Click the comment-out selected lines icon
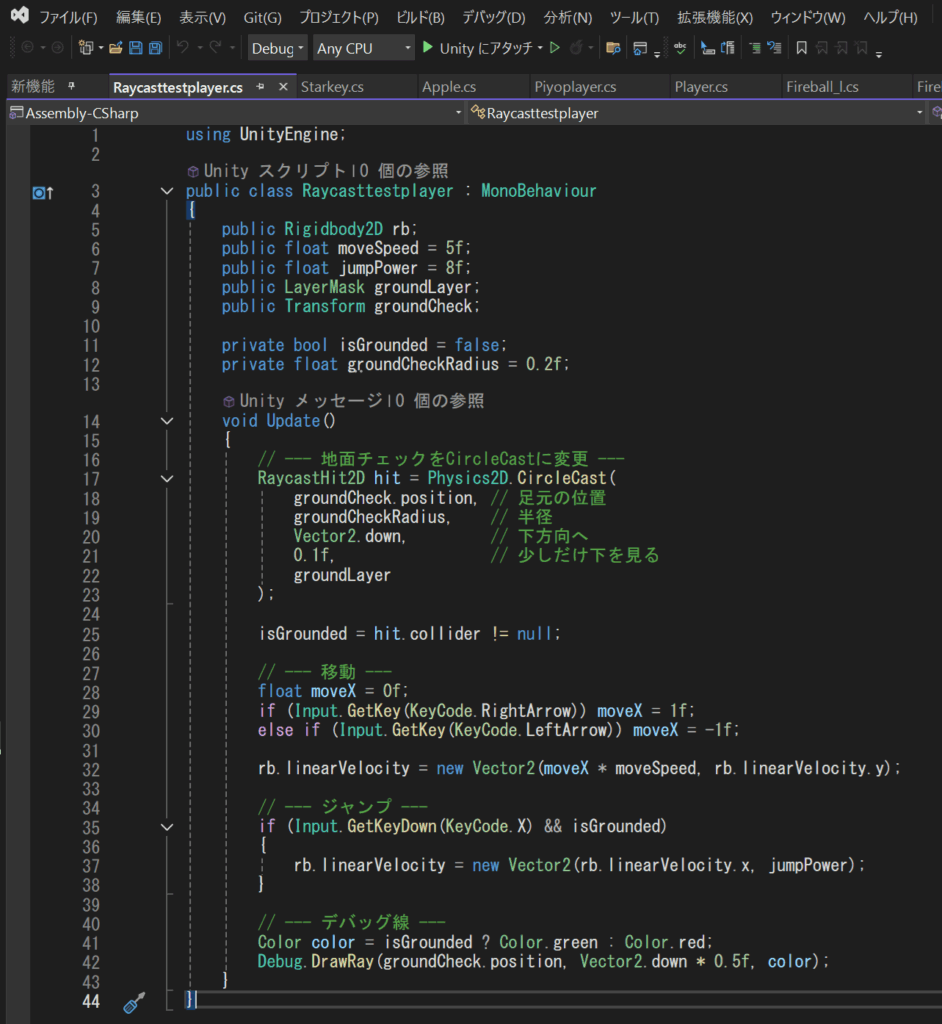Viewport: 942px width, 1024px height. (755, 48)
